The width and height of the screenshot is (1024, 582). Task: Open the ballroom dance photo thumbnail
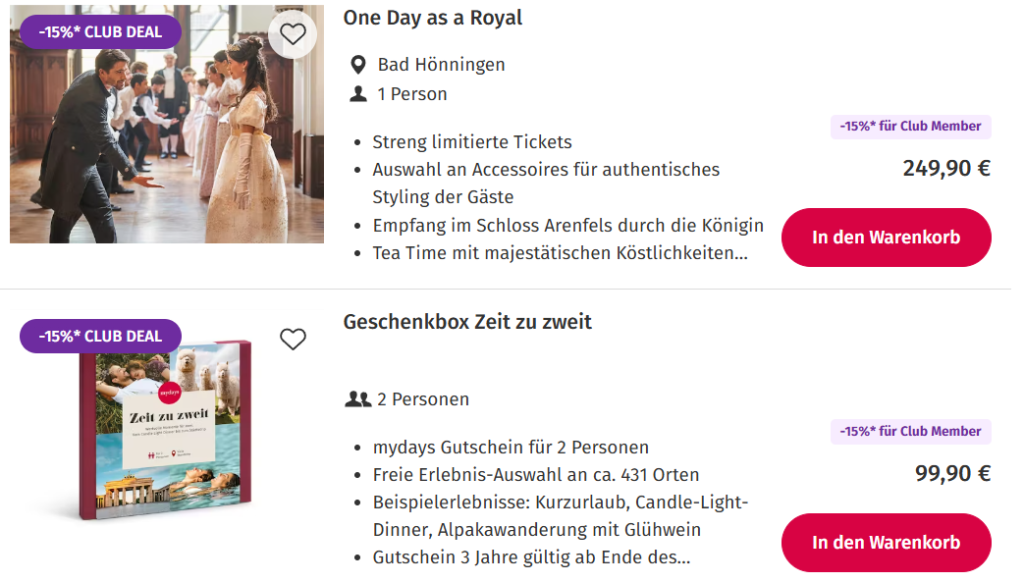tap(167, 140)
